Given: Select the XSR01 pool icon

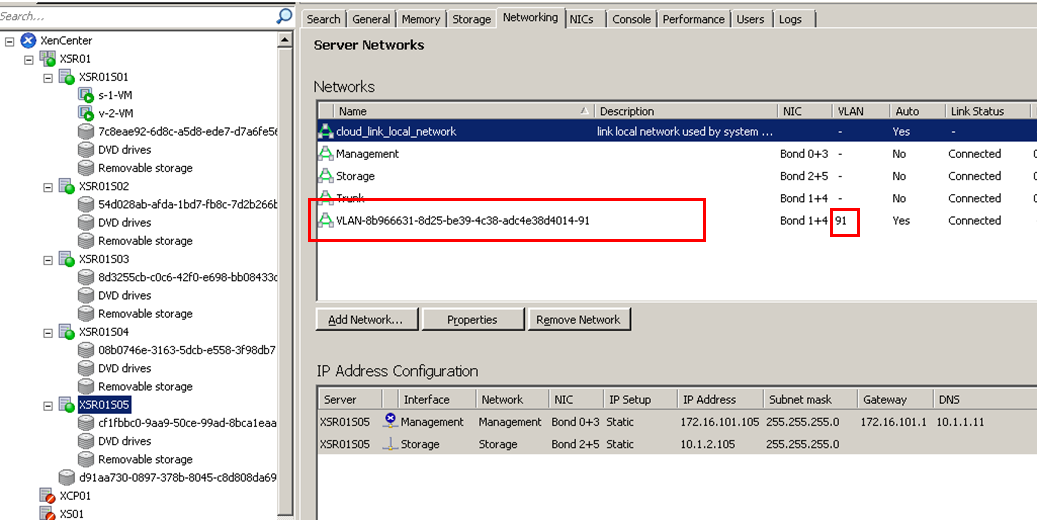Looking at the screenshot, I should [x=47, y=59].
